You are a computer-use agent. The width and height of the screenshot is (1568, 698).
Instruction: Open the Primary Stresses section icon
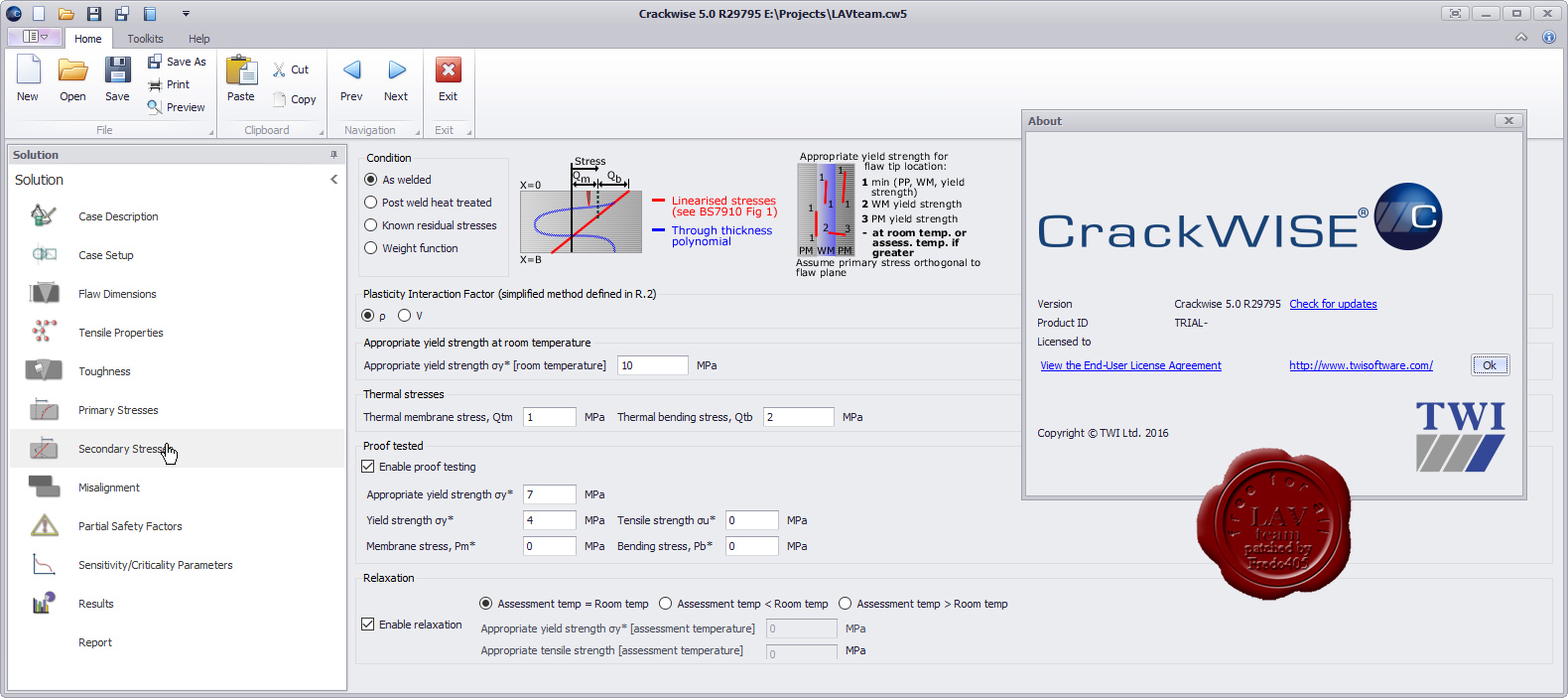(43, 409)
